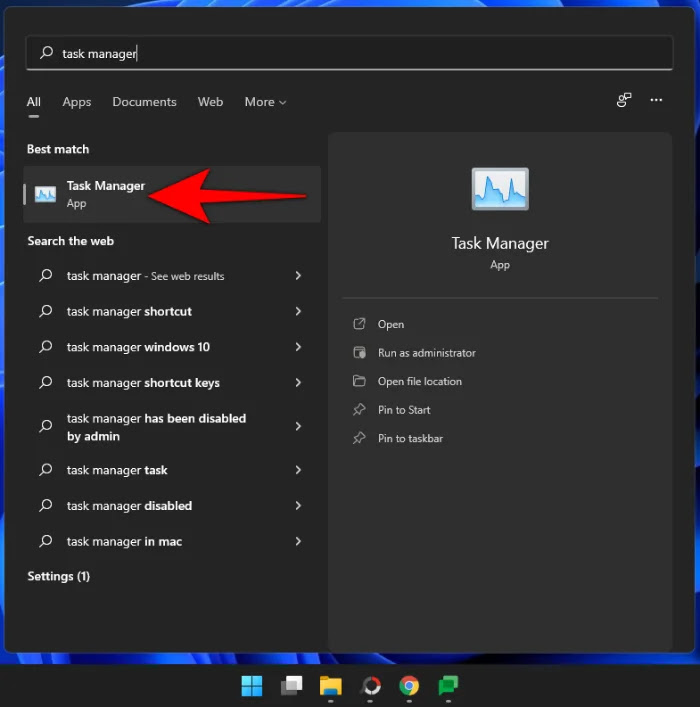Expand arrow for 'task manager disabled'

click(x=298, y=505)
